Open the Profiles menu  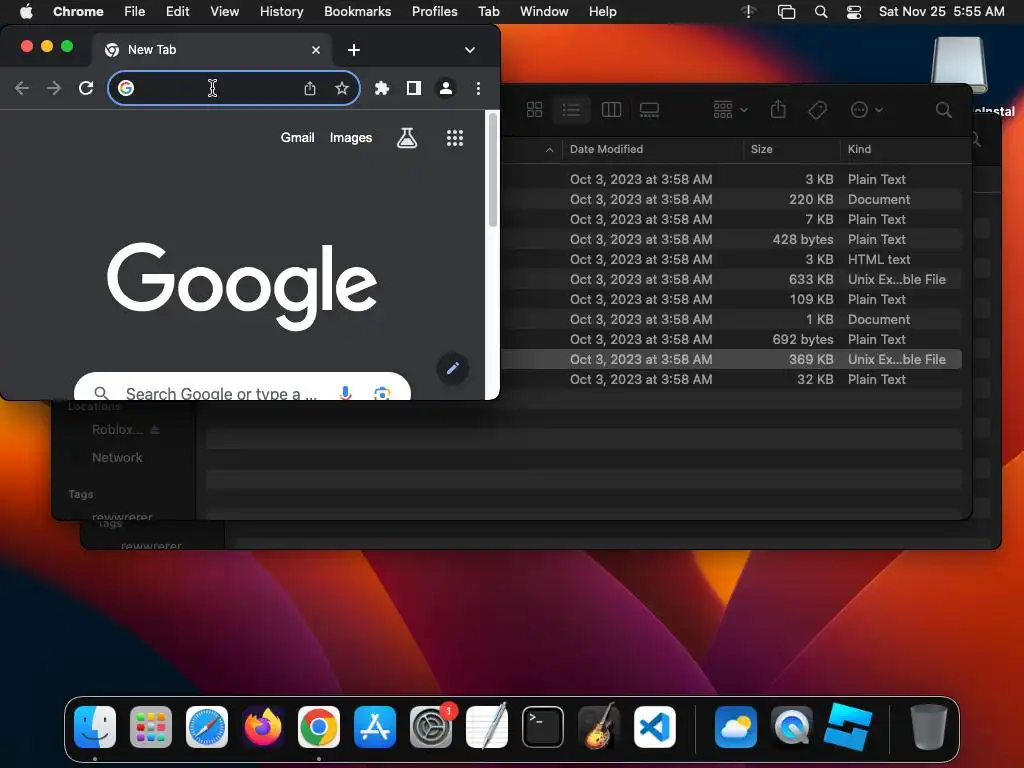click(x=434, y=11)
